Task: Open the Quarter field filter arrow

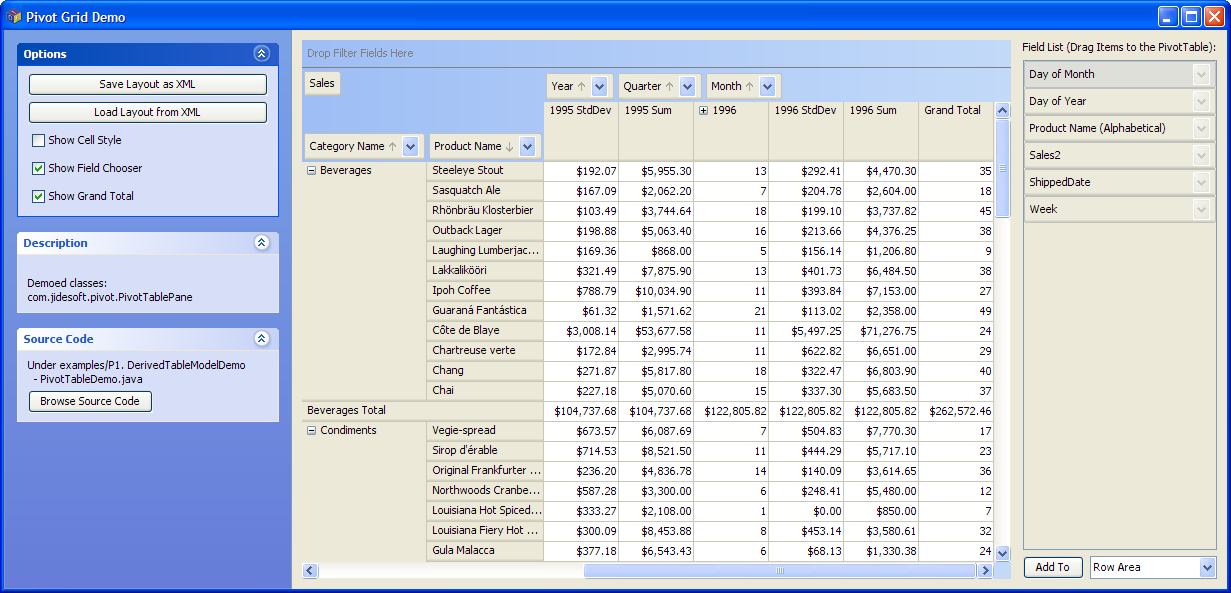Action: 687,87
